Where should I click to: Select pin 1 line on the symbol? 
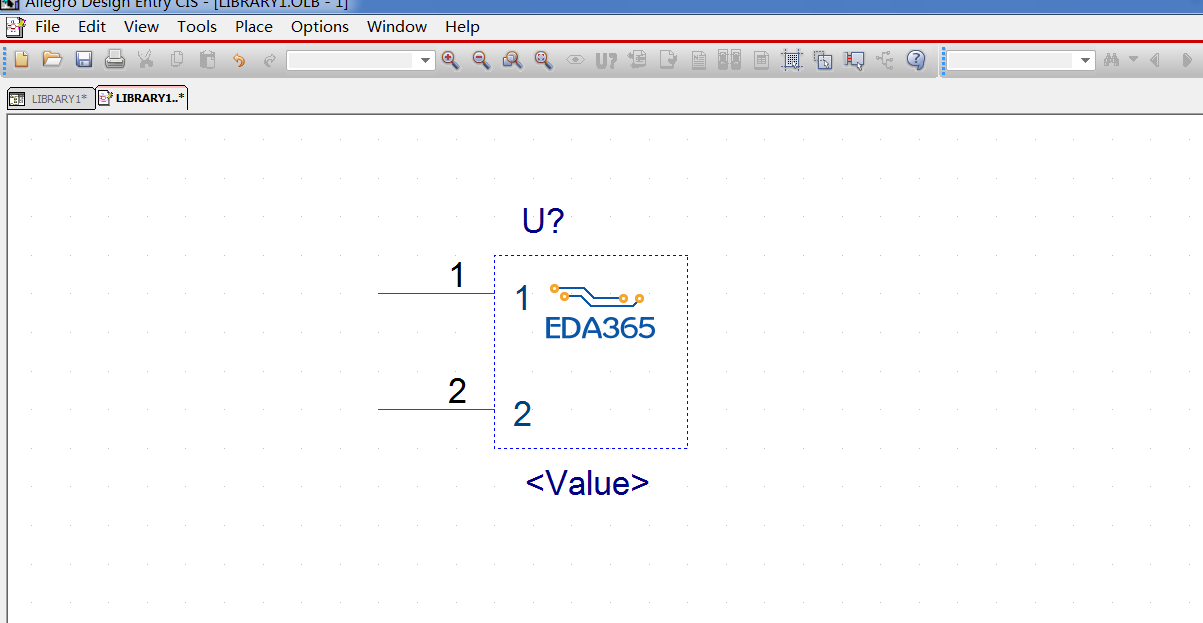436,293
